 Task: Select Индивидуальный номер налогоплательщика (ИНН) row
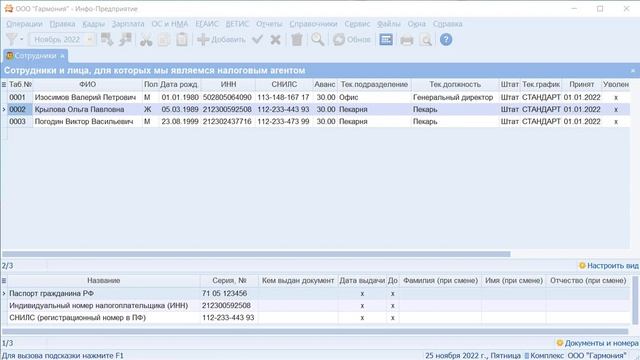pyautogui.click(x=318, y=306)
